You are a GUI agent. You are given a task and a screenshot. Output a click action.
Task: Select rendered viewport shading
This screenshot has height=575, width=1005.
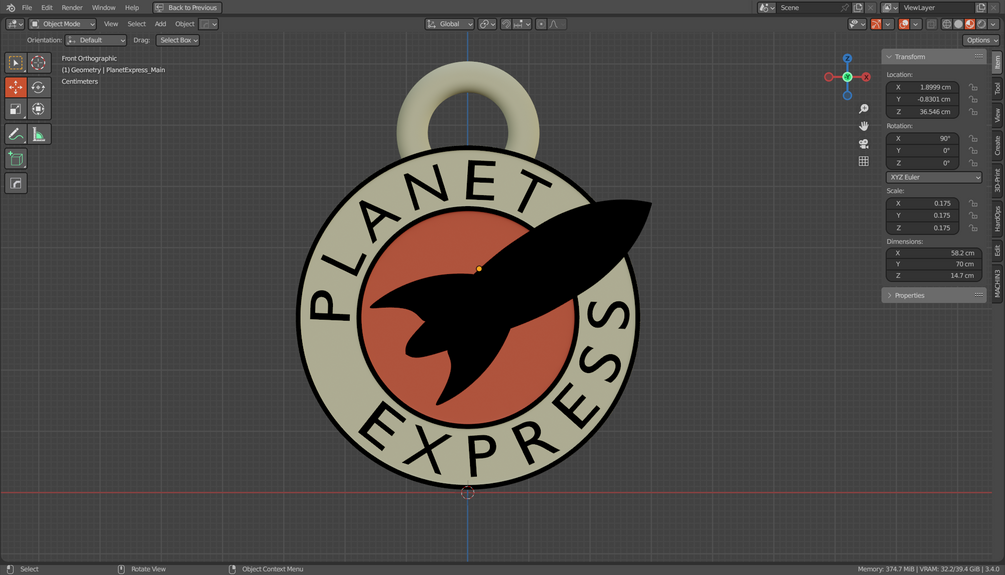click(981, 24)
